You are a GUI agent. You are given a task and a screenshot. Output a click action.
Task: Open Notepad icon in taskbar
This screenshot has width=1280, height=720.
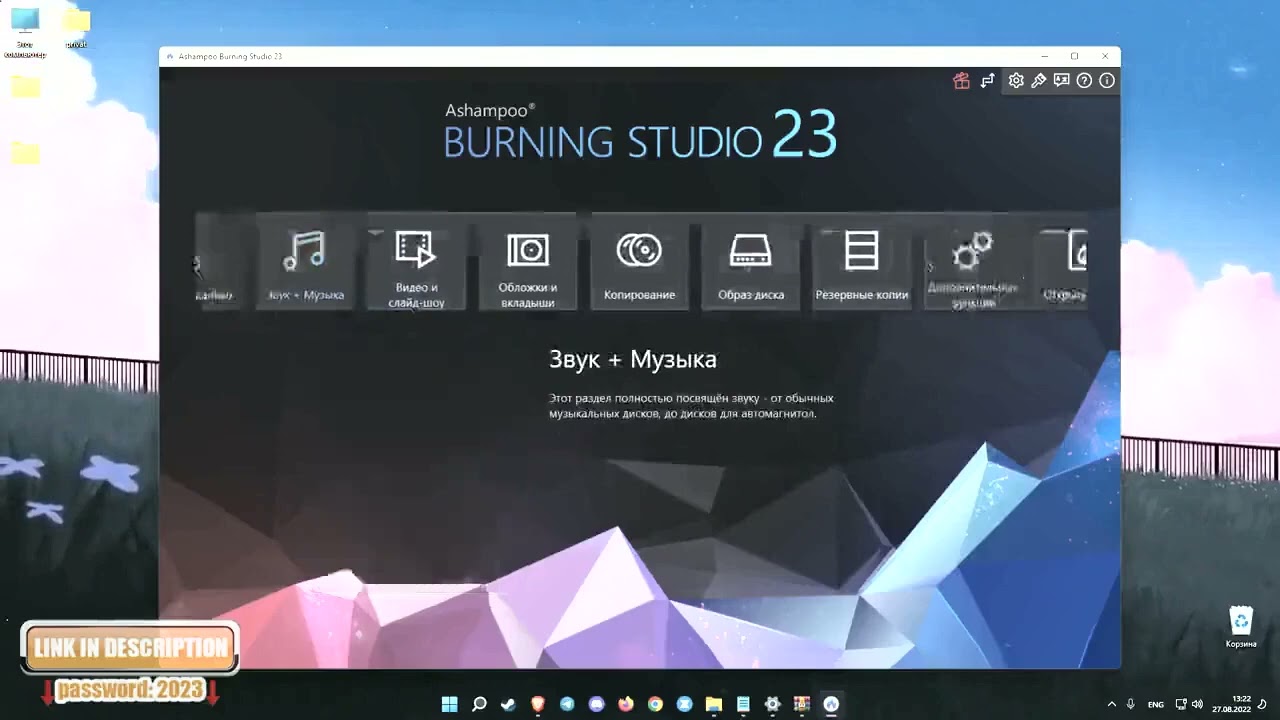(743, 704)
